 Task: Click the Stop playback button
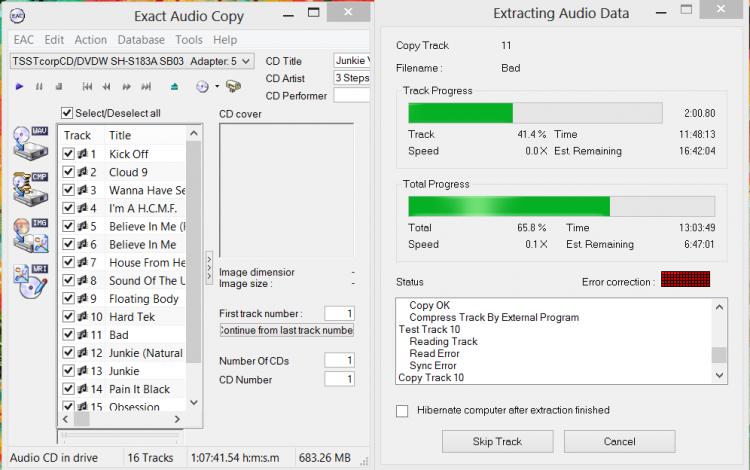click(x=59, y=87)
